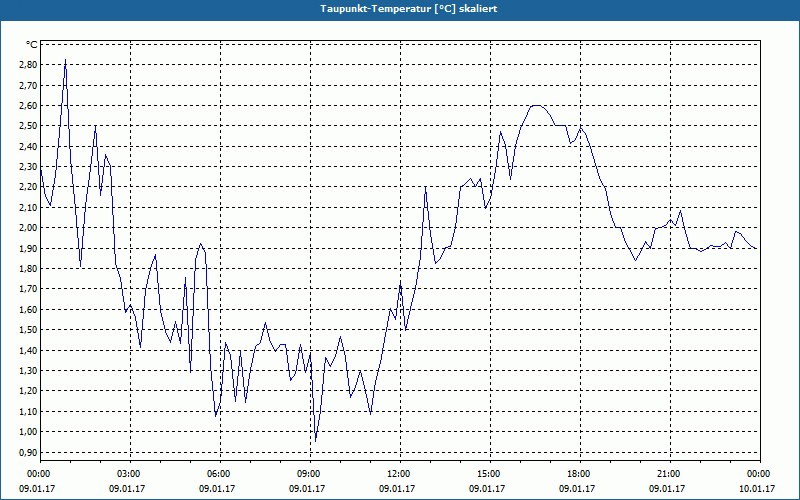The width and height of the screenshot is (800, 500).
Task: Click the 09:00 time axis label
Action: click(311, 474)
